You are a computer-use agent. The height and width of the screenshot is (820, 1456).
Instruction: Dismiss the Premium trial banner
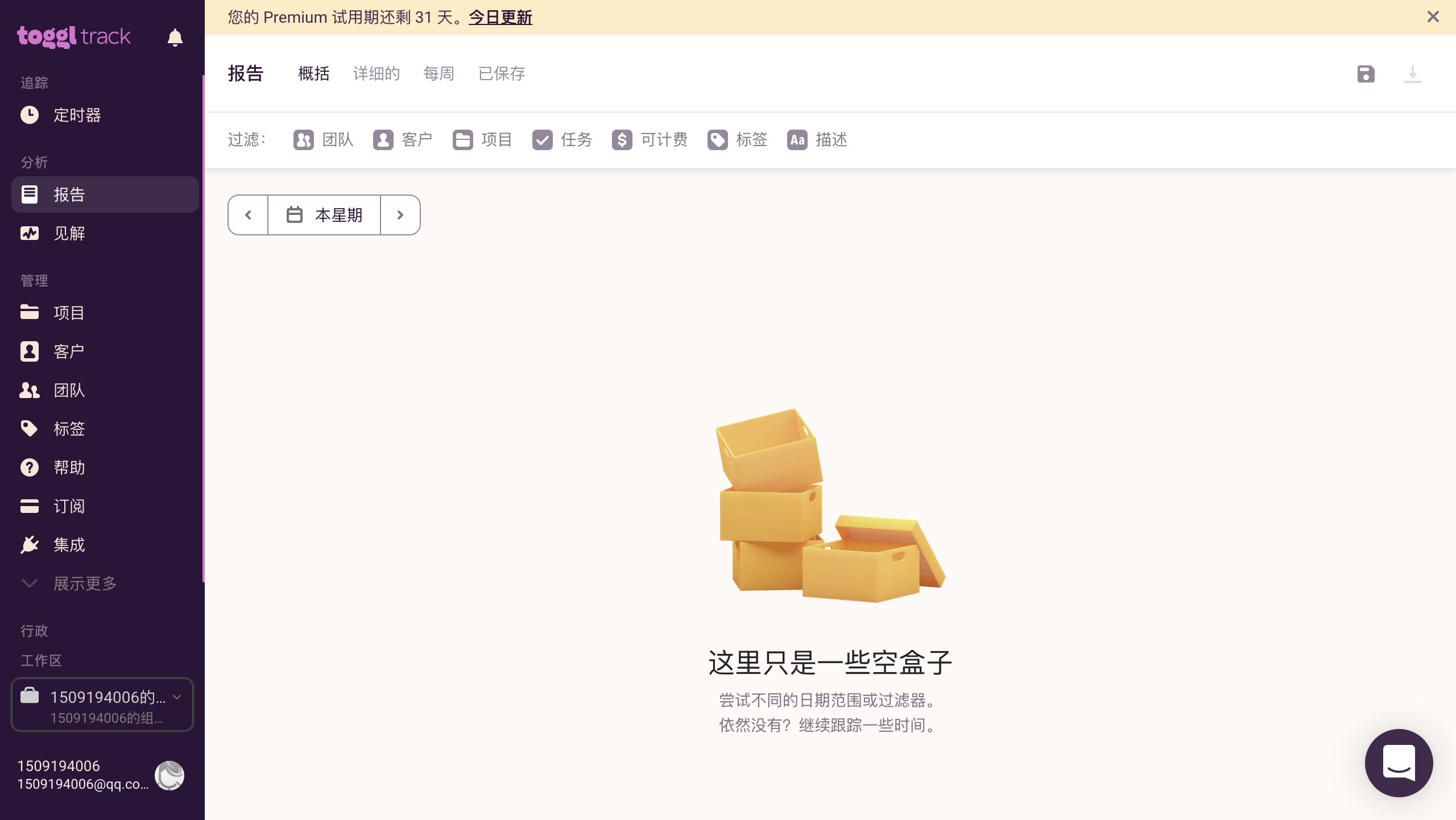click(x=1433, y=17)
